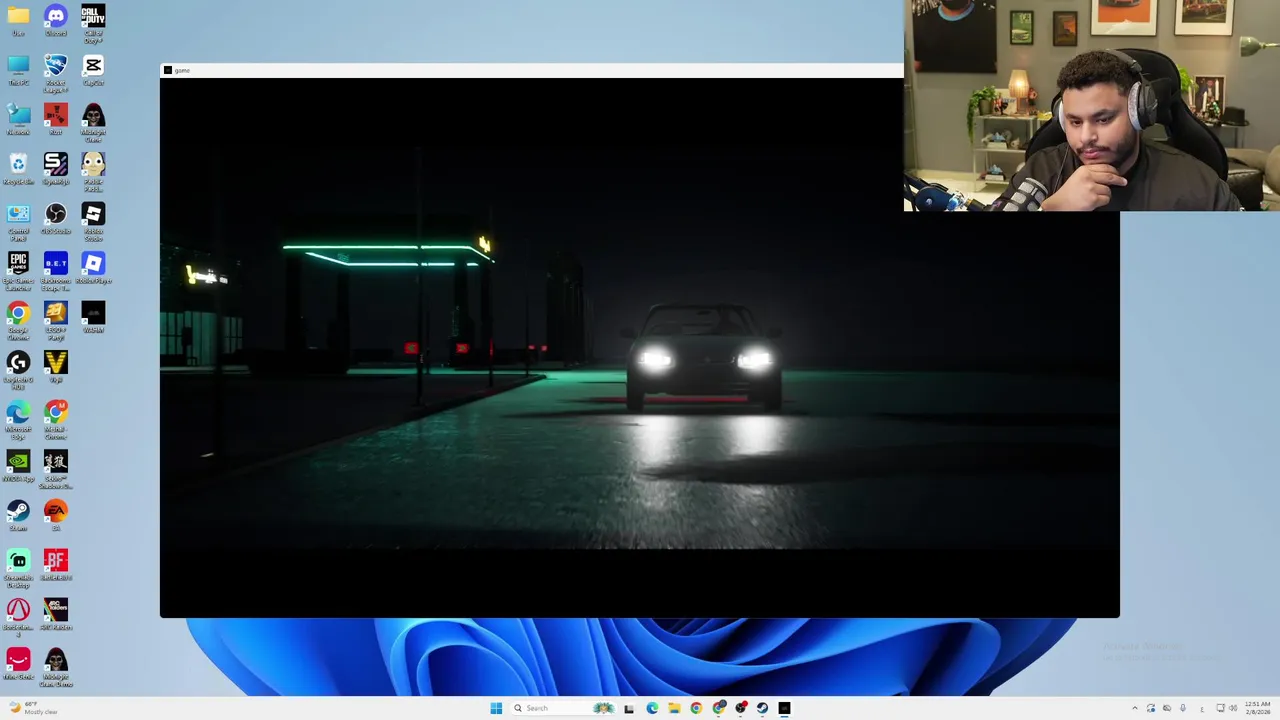Select the Google Chrome desktop shortcut
This screenshot has height=720, width=1280.
point(18,320)
